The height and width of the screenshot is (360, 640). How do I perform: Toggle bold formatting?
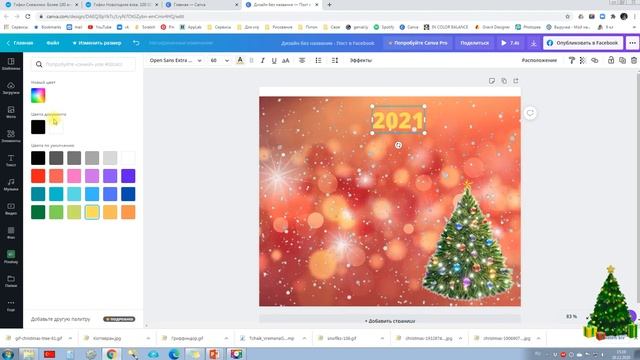(251, 60)
